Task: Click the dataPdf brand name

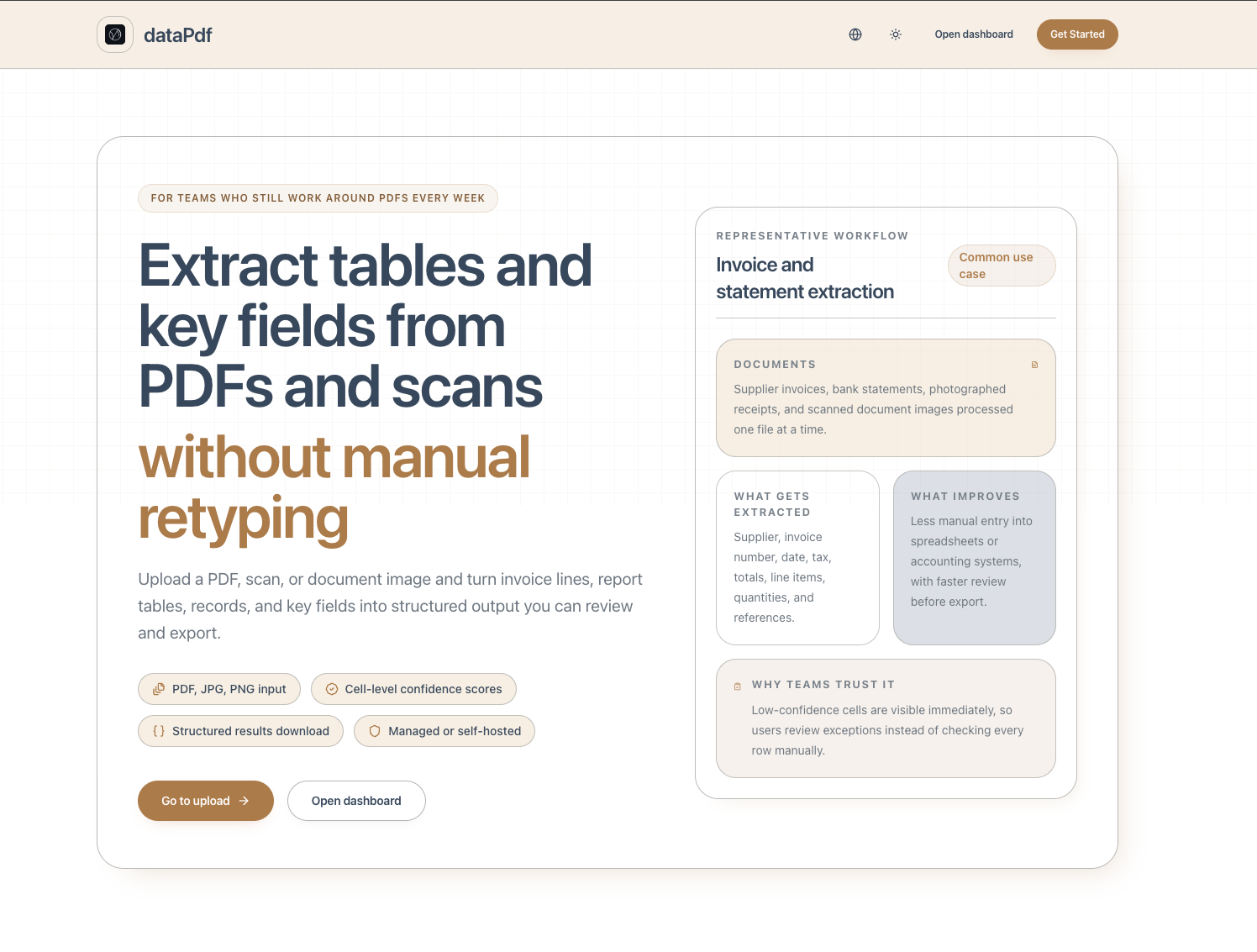Action: coord(178,34)
